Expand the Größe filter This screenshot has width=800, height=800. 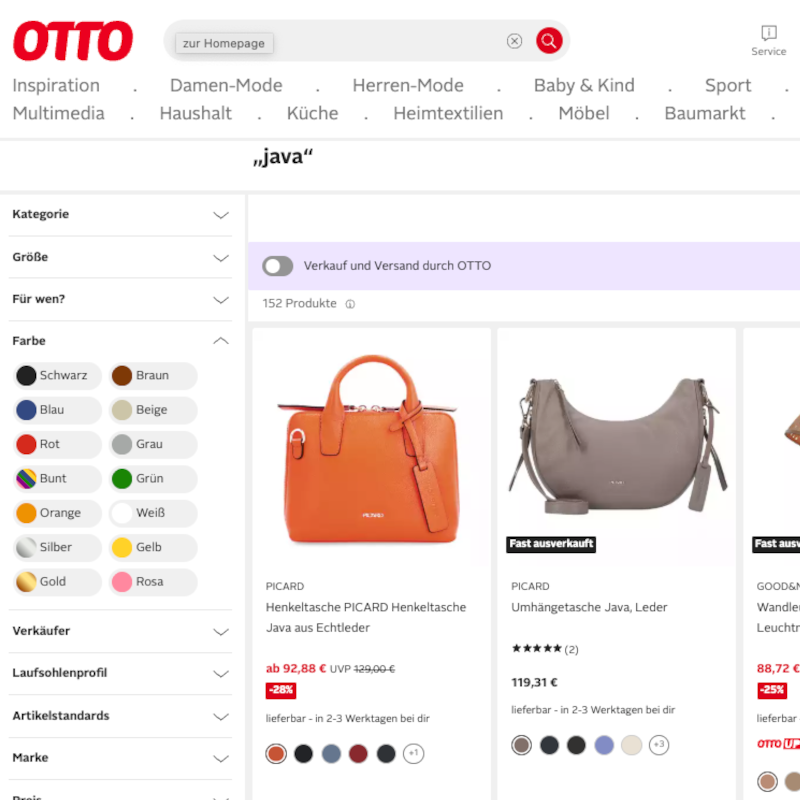coord(120,257)
